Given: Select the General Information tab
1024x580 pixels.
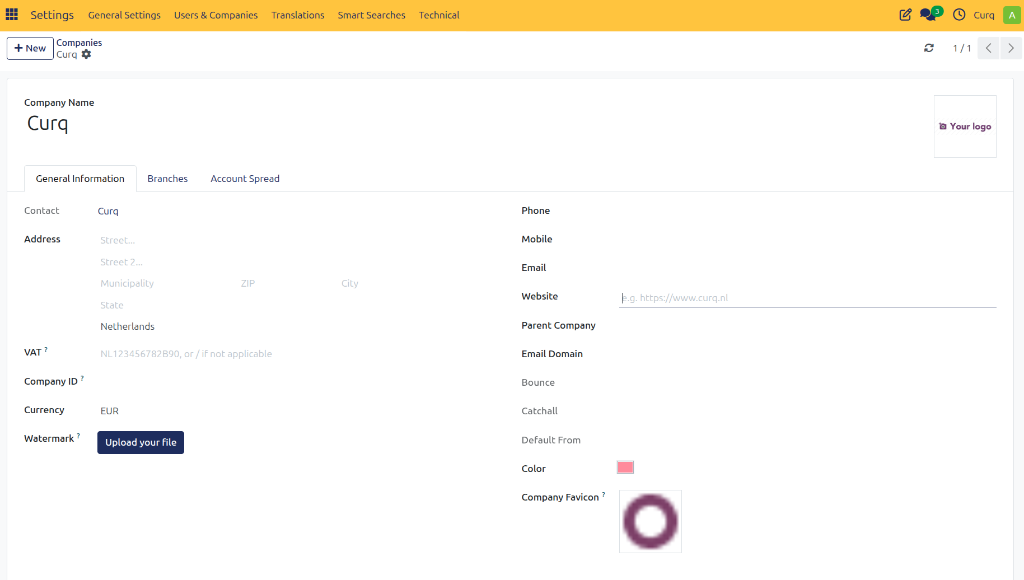Looking at the screenshot, I should point(80,178).
